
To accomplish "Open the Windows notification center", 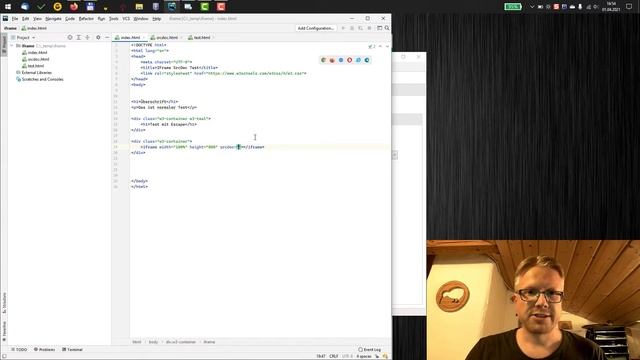I will pyautogui.click(x=629, y=7).
